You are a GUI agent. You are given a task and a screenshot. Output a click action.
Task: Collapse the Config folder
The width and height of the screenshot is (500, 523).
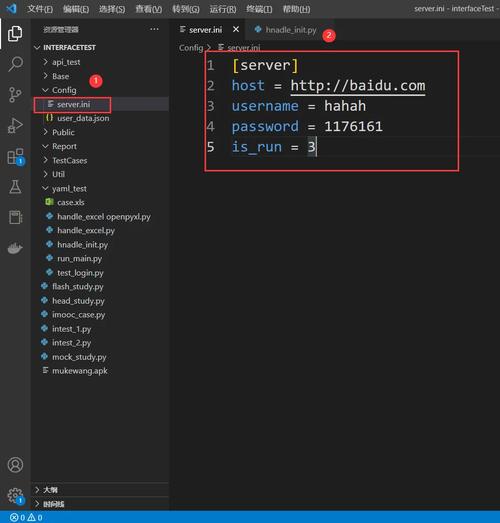[x=64, y=90]
